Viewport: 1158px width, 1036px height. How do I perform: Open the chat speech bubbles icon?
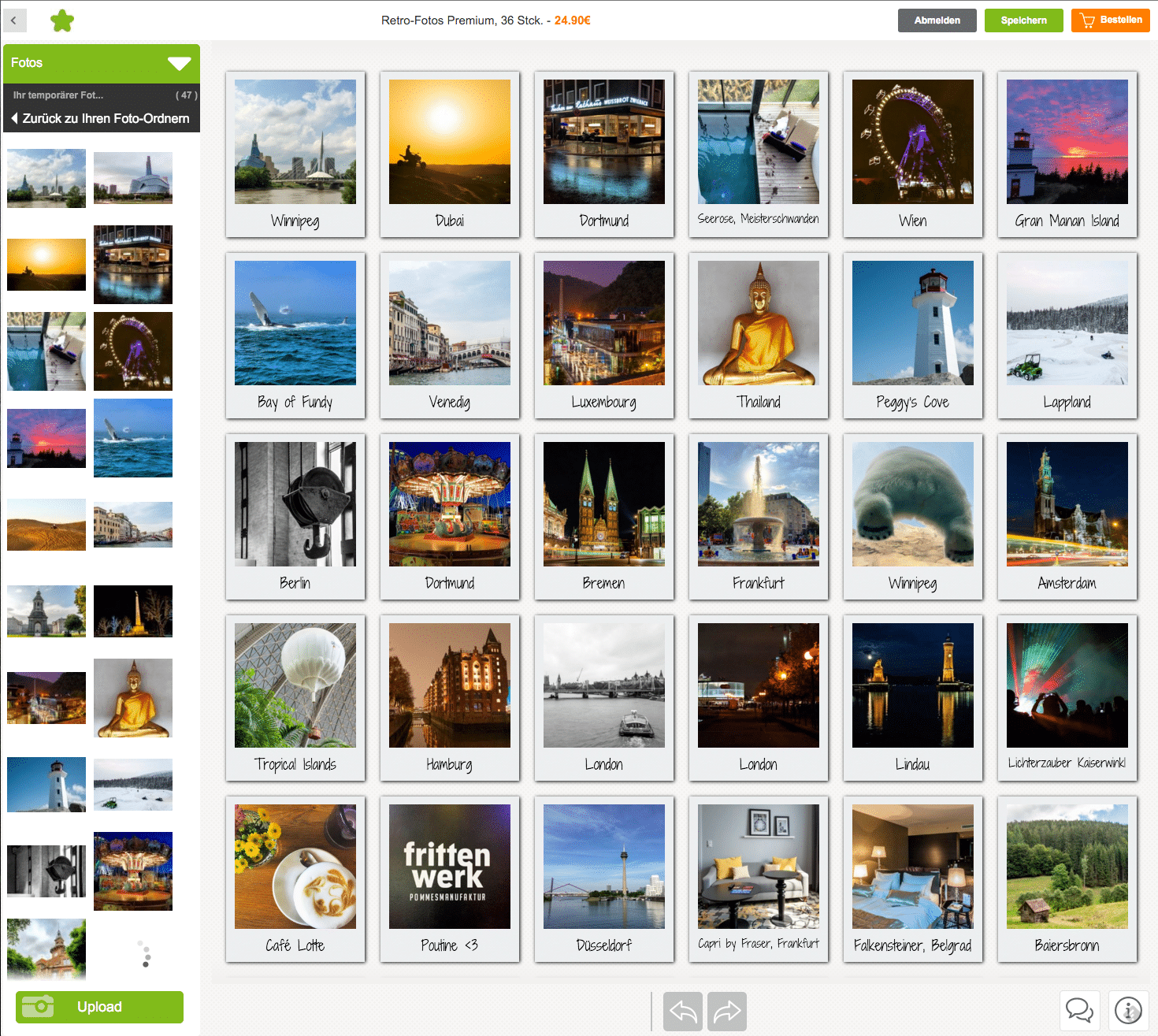click(1079, 1010)
